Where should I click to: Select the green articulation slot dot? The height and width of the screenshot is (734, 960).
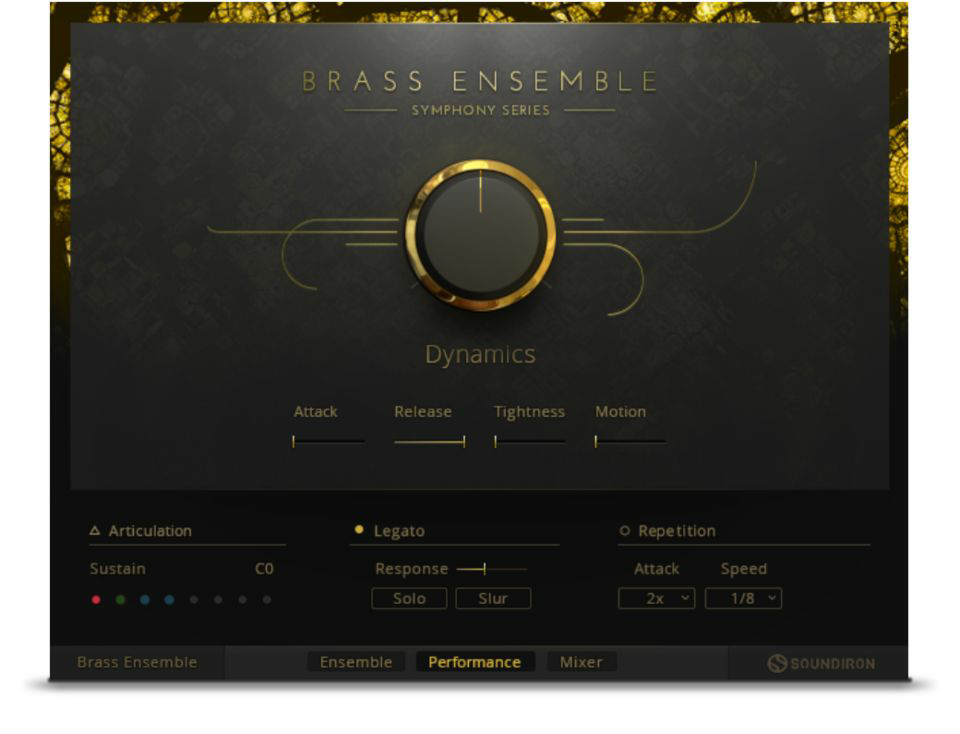click(x=121, y=600)
